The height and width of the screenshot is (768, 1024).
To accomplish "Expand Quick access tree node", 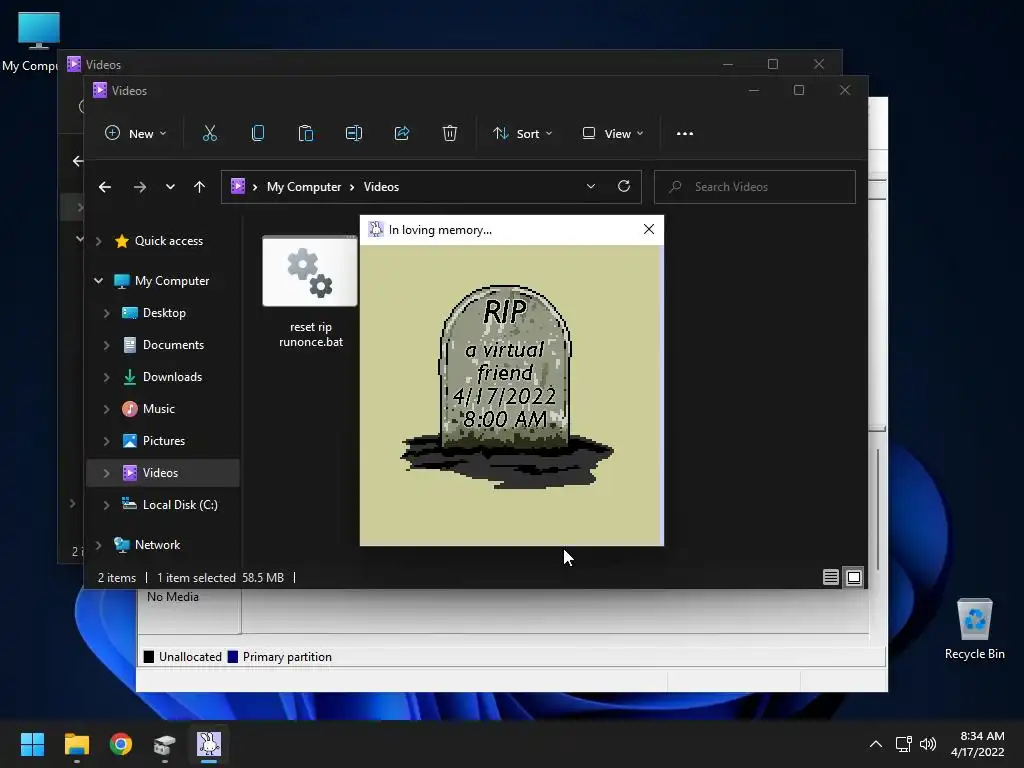I will pyautogui.click(x=98, y=241).
